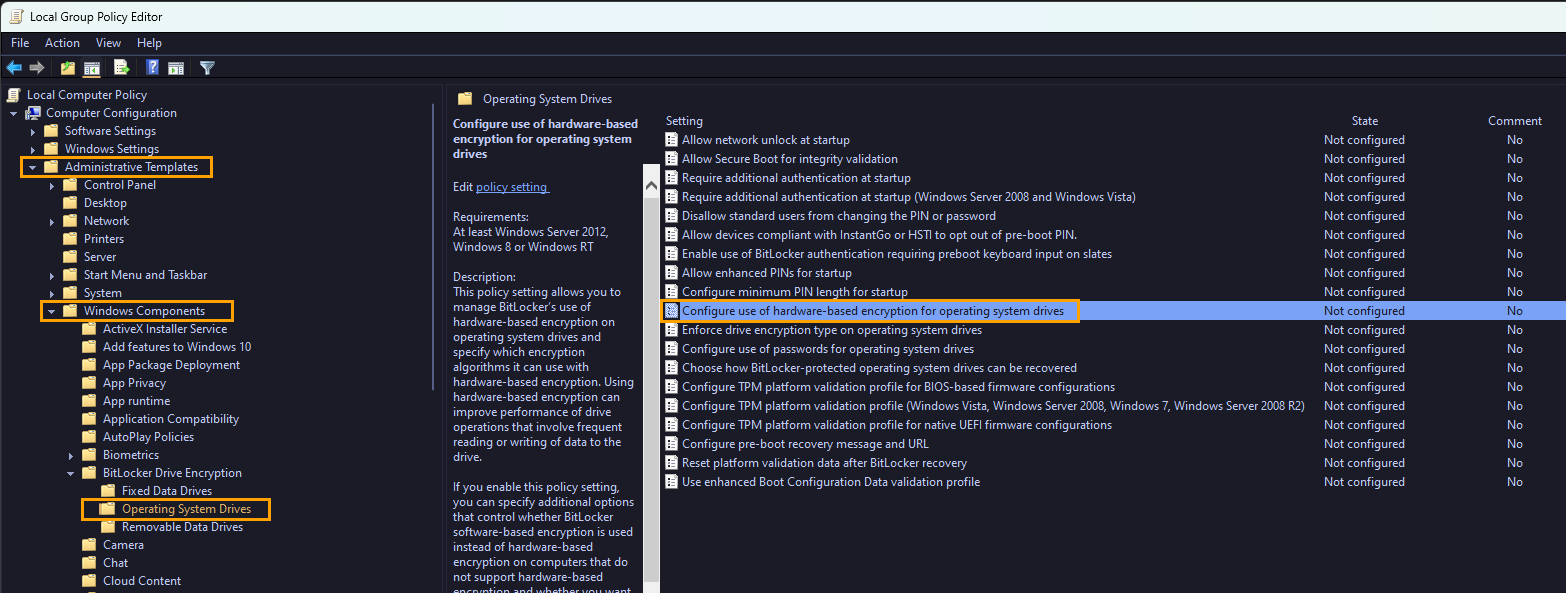Expand the System tree node
Image resolution: width=1566 pixels, height=593 pixels.
point(52,293)
